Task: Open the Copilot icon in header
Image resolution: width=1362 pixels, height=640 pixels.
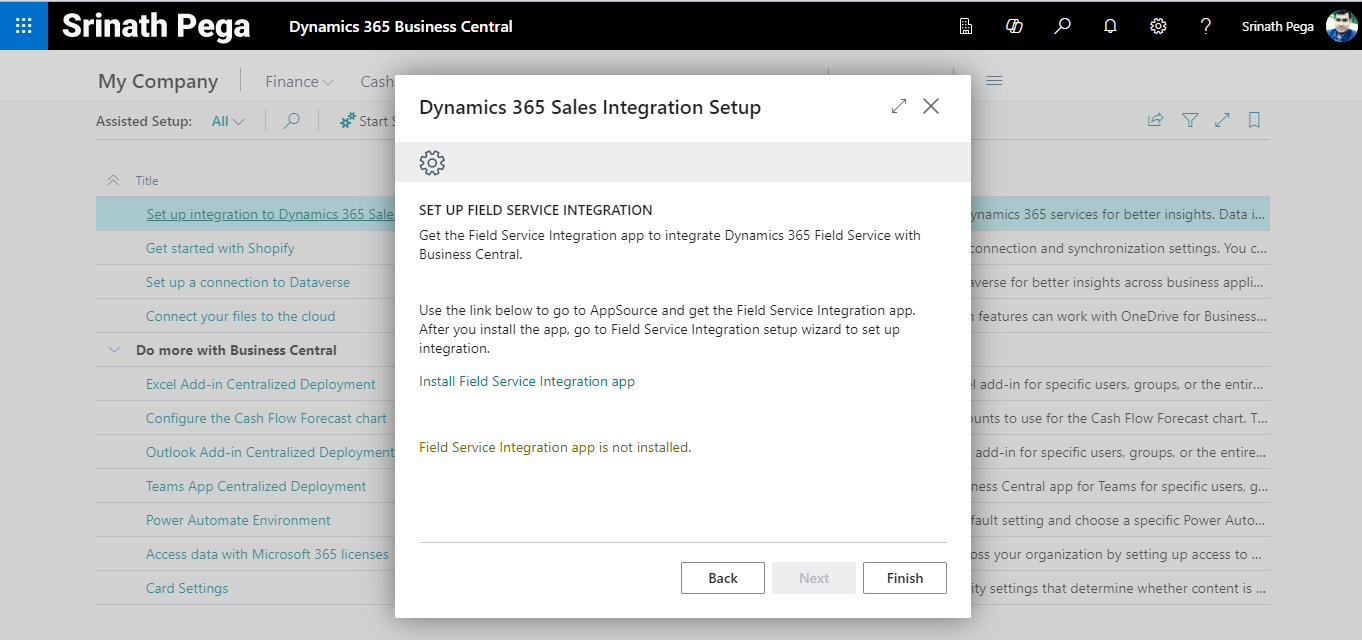Action: pos(1014,27)
